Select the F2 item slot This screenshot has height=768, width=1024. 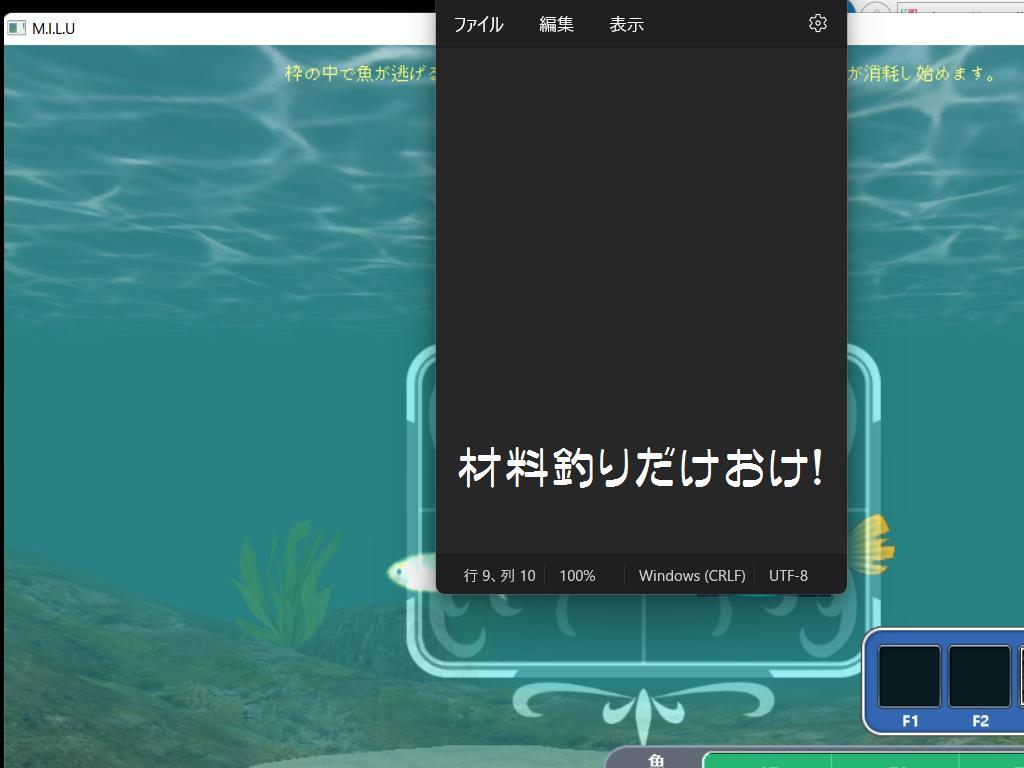[x=979, y=677]
